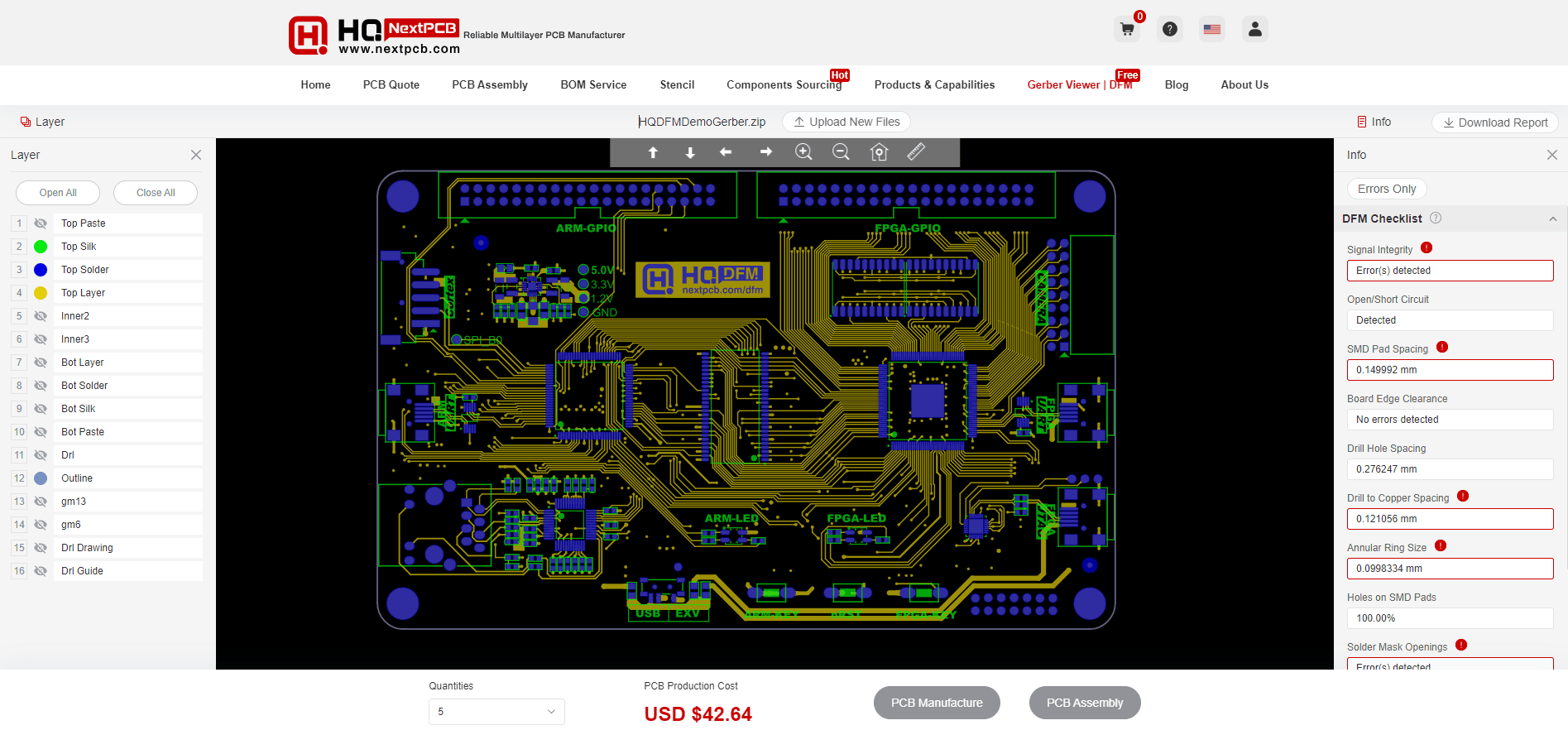This screenshot has width=1568, height=730.
Task: Open the Quantities dropdown
Action: (496, 712)
